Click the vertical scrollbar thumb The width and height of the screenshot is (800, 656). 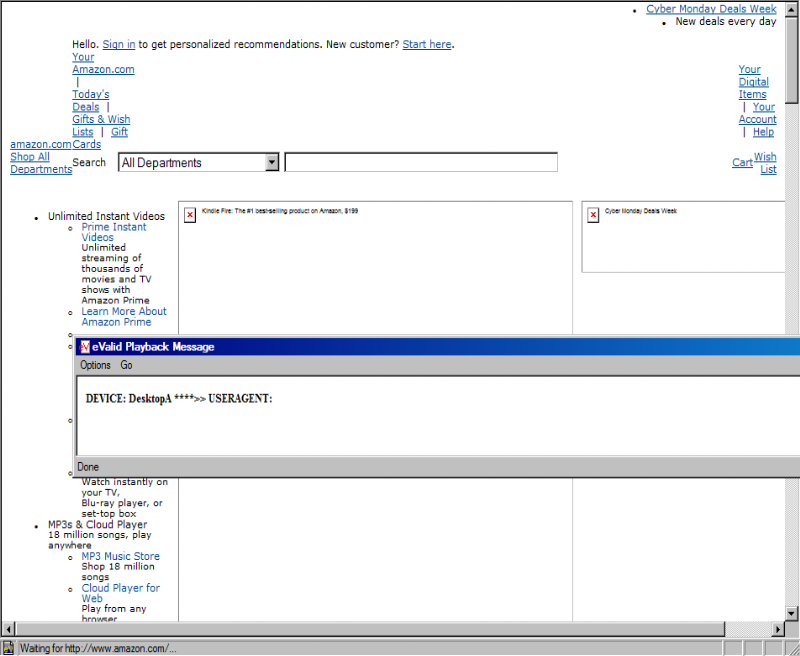point(792,60)
